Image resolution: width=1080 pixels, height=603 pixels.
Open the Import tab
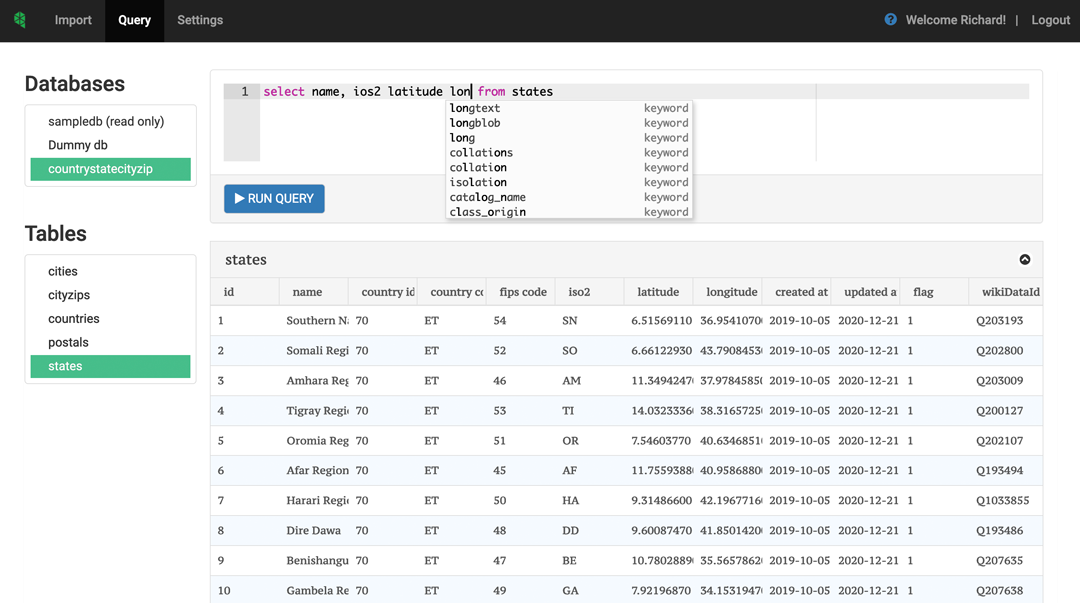pyautogui.click(x=73, y=20)
